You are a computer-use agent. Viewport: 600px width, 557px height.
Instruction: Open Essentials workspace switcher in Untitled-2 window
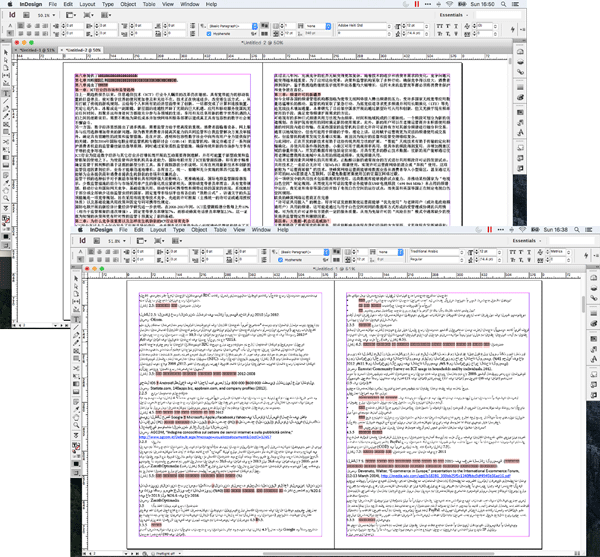click(454, 15)
